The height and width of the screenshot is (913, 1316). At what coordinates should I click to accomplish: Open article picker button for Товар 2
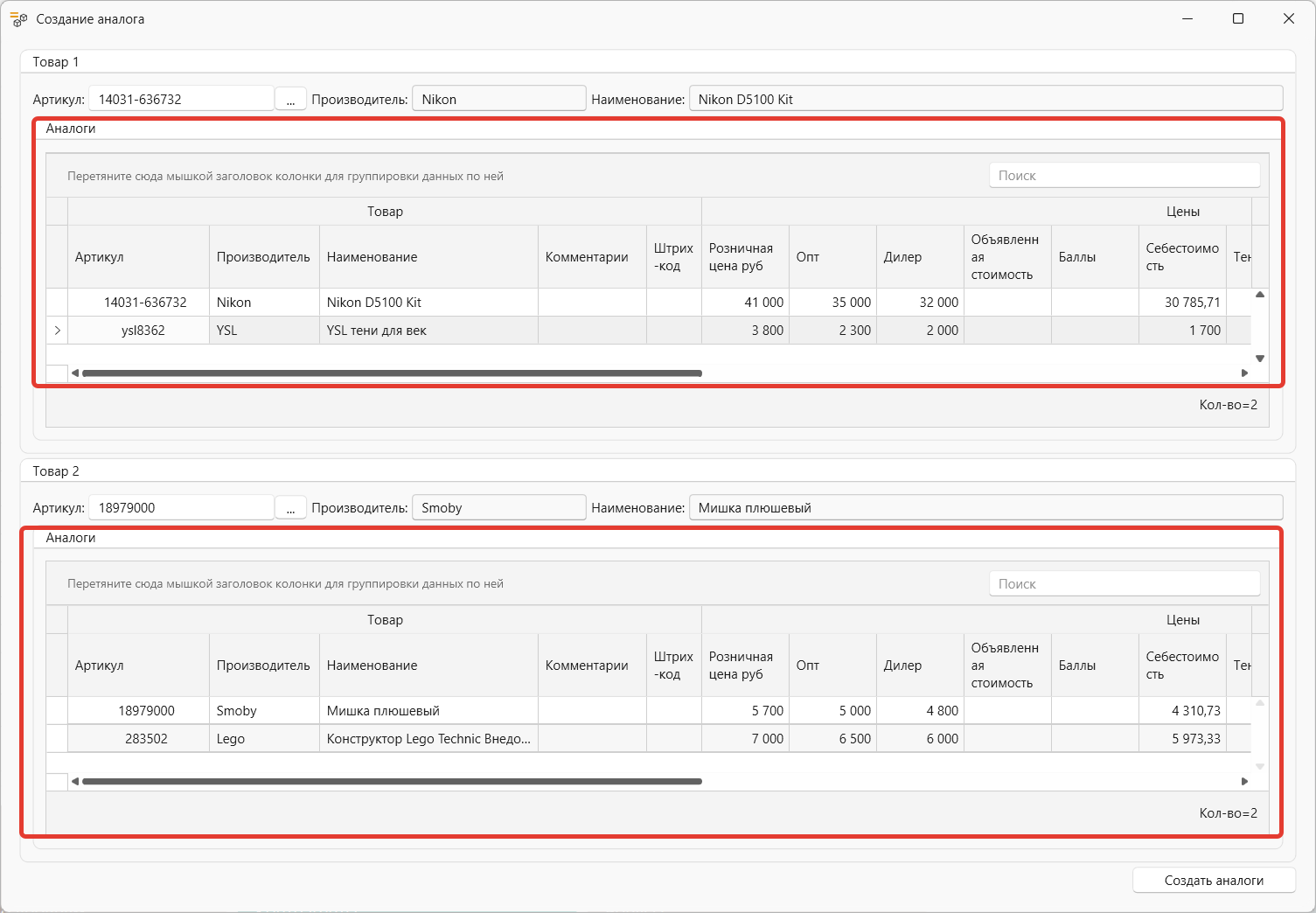(x=290, y=507)
